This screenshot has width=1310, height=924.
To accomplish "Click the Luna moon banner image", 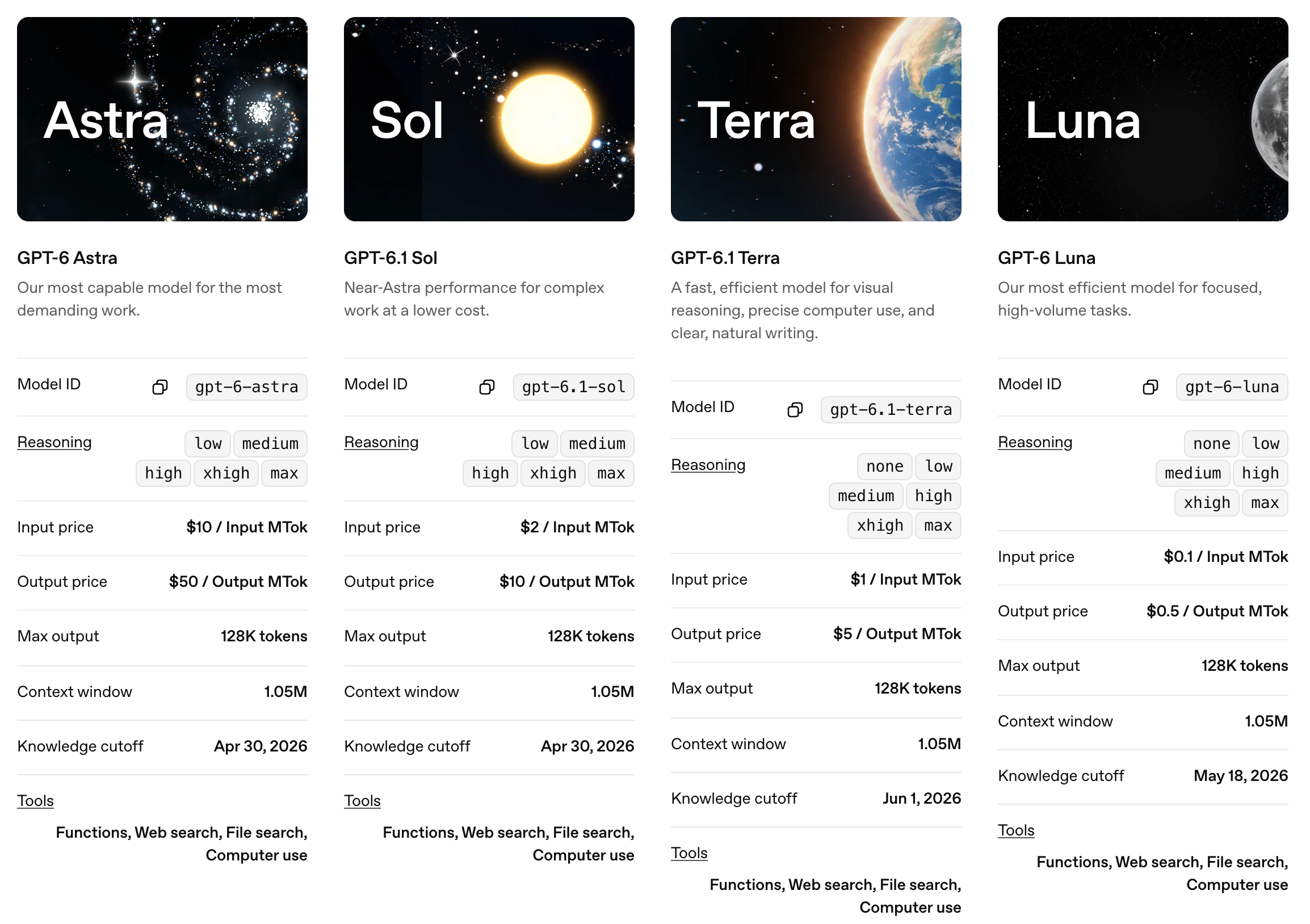I will pyautogui.click(x=1143, y=119).
